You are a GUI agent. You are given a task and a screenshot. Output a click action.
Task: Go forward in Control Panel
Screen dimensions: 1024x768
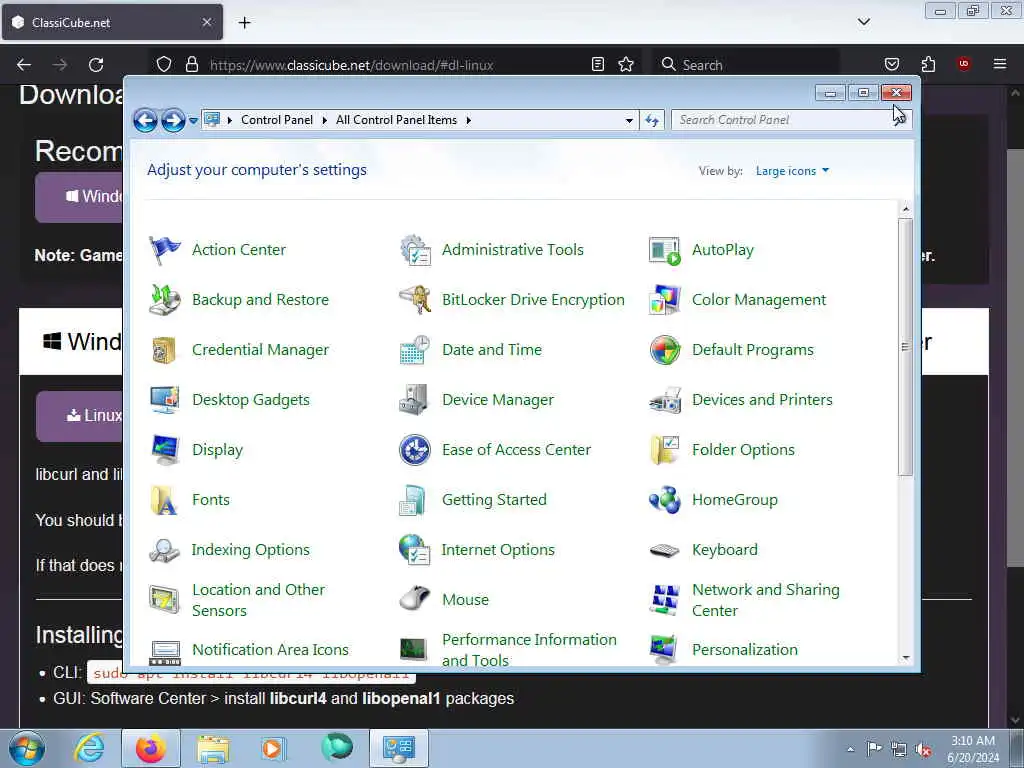click(173, 120)
